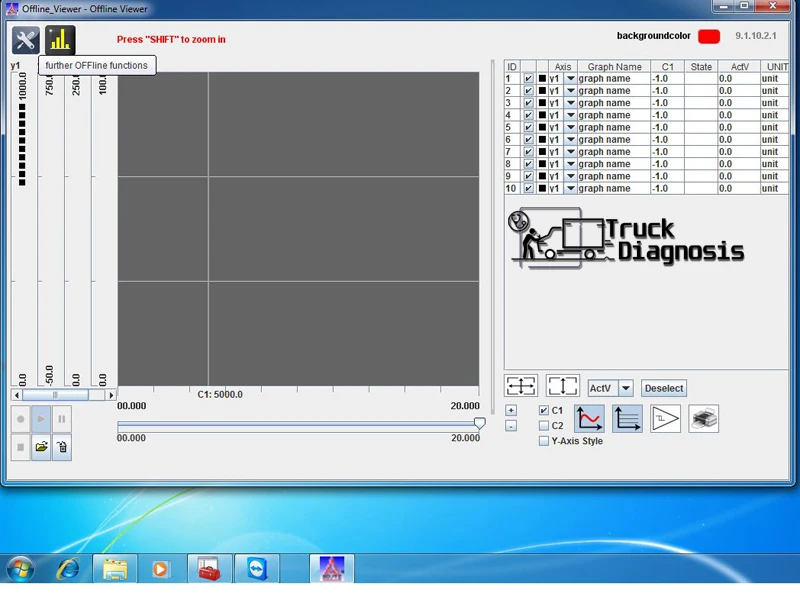This screenshot has width=800, height=600.
Task: Enable the Y-Axis Style checkbox
Action: point(544,441)
